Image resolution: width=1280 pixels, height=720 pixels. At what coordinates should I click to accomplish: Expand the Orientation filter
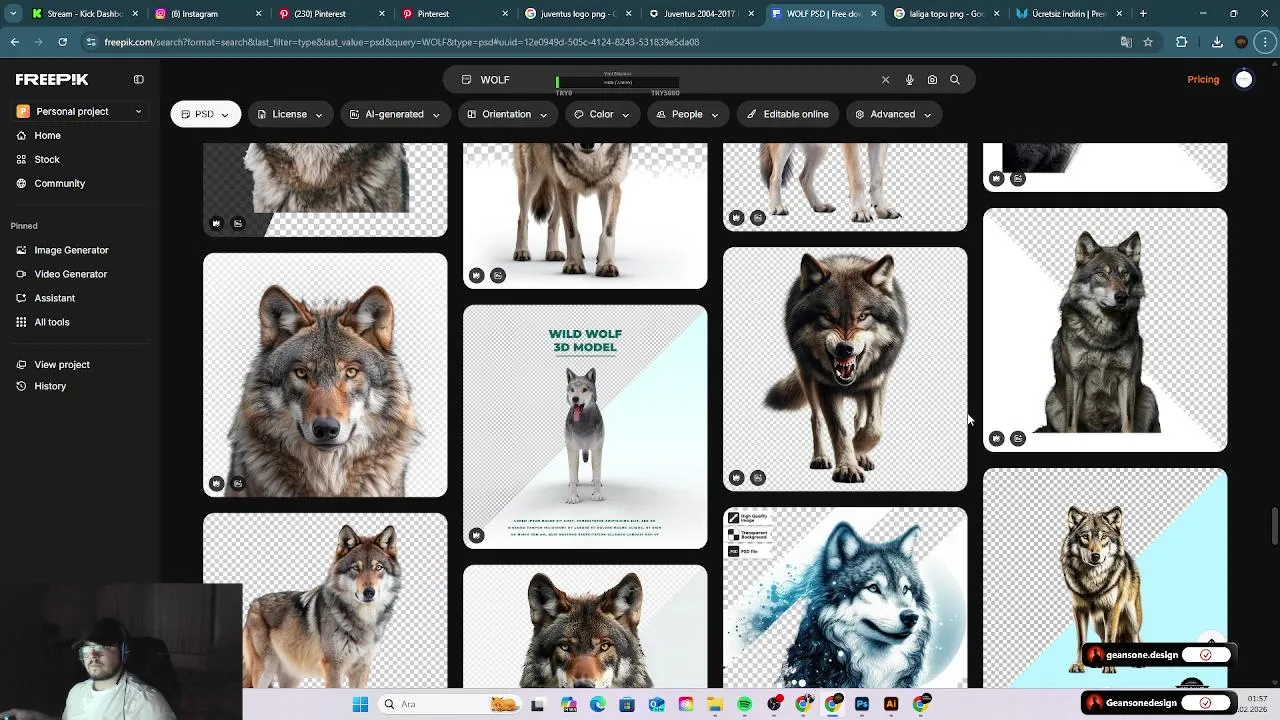[x=507, y=114]
